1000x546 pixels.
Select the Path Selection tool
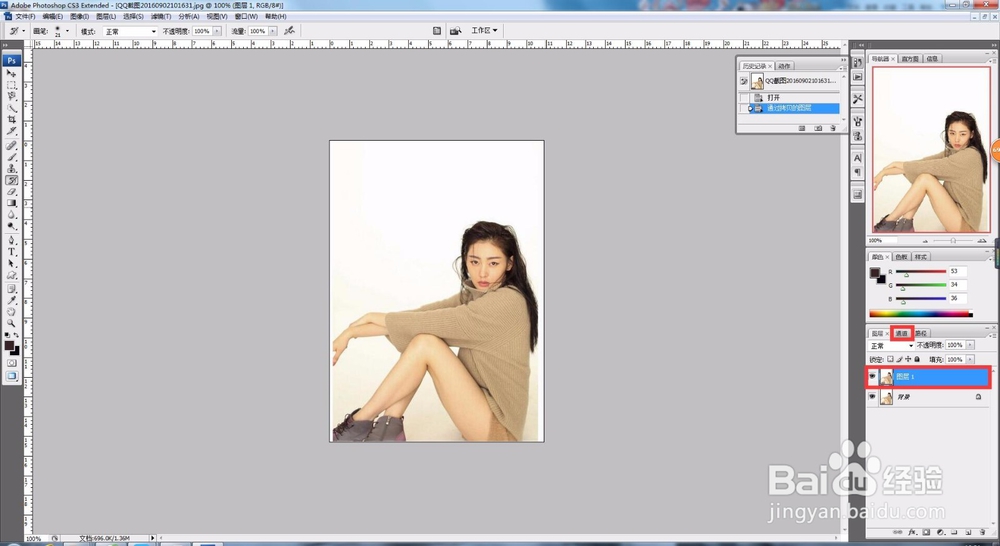(x=11, y=263)
